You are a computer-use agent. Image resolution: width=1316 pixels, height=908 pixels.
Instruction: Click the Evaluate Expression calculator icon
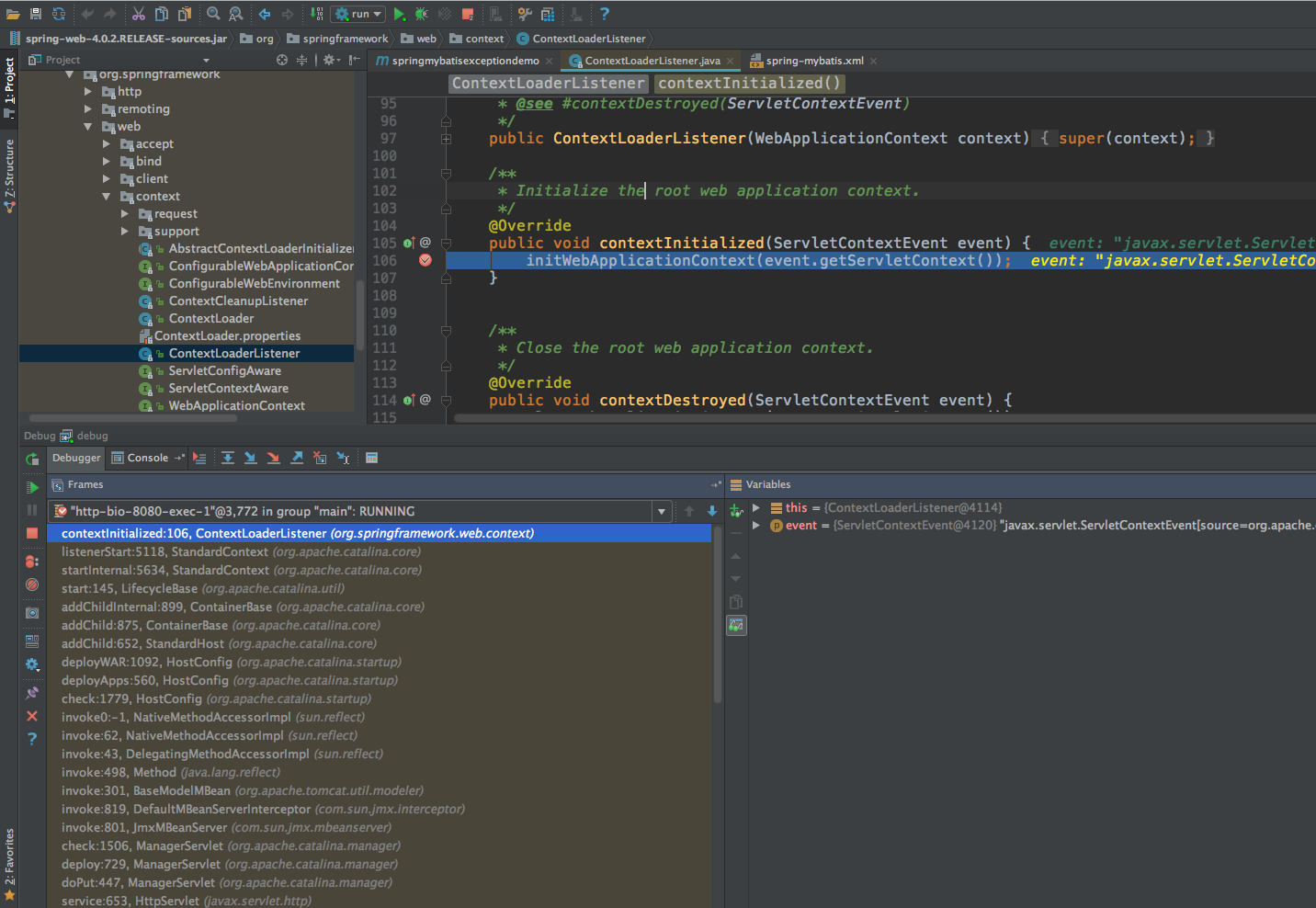pos(371,458)
